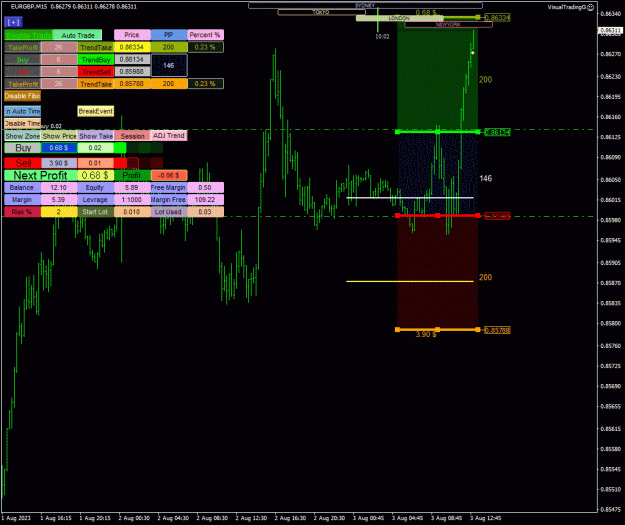Click the TOKYO session bar

tap(321, 12)
